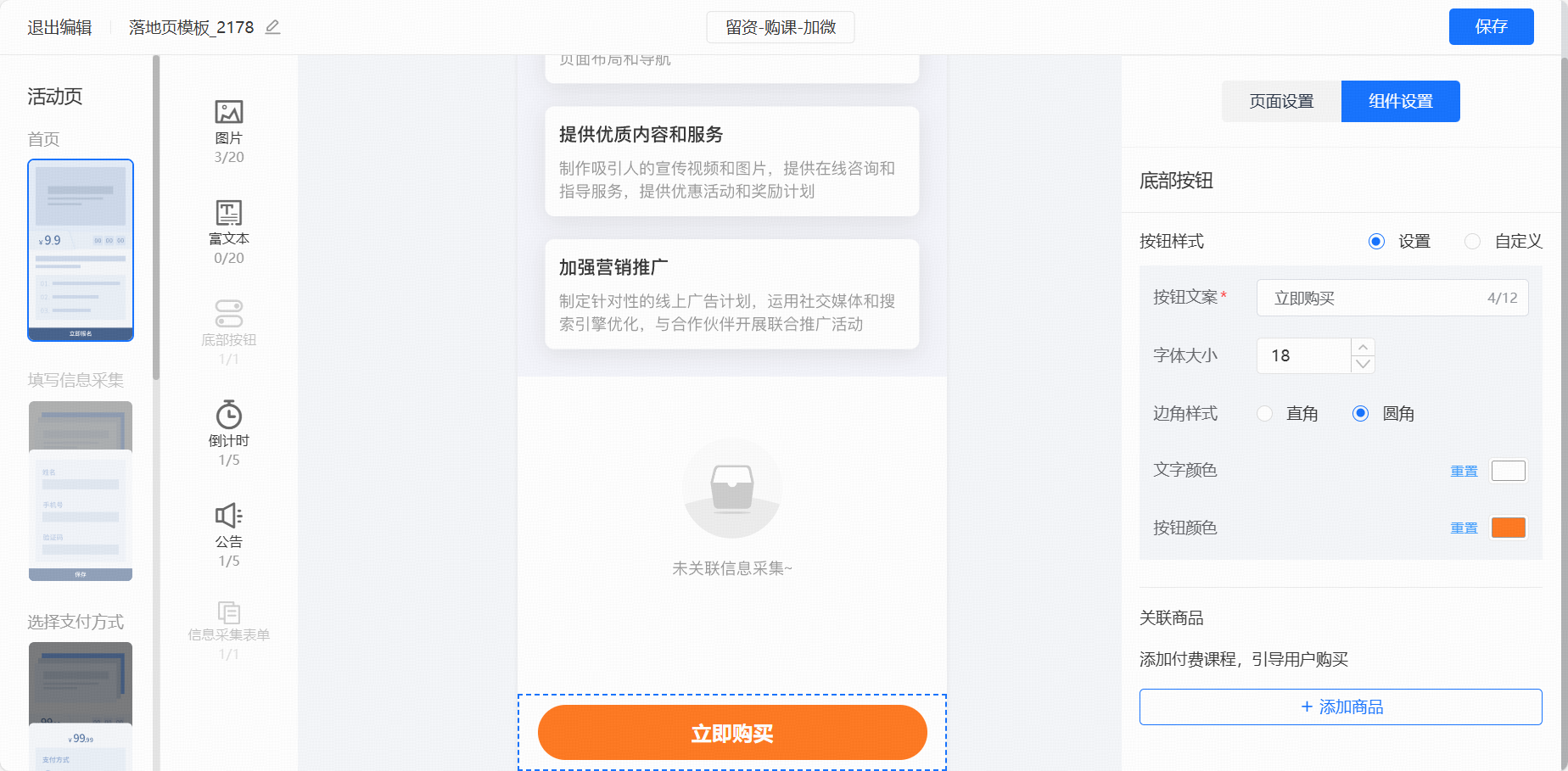Click the empty inbox placeholder icon
Image resolution: width=1568 pixels, height=771 pixels.
point(732,488)
